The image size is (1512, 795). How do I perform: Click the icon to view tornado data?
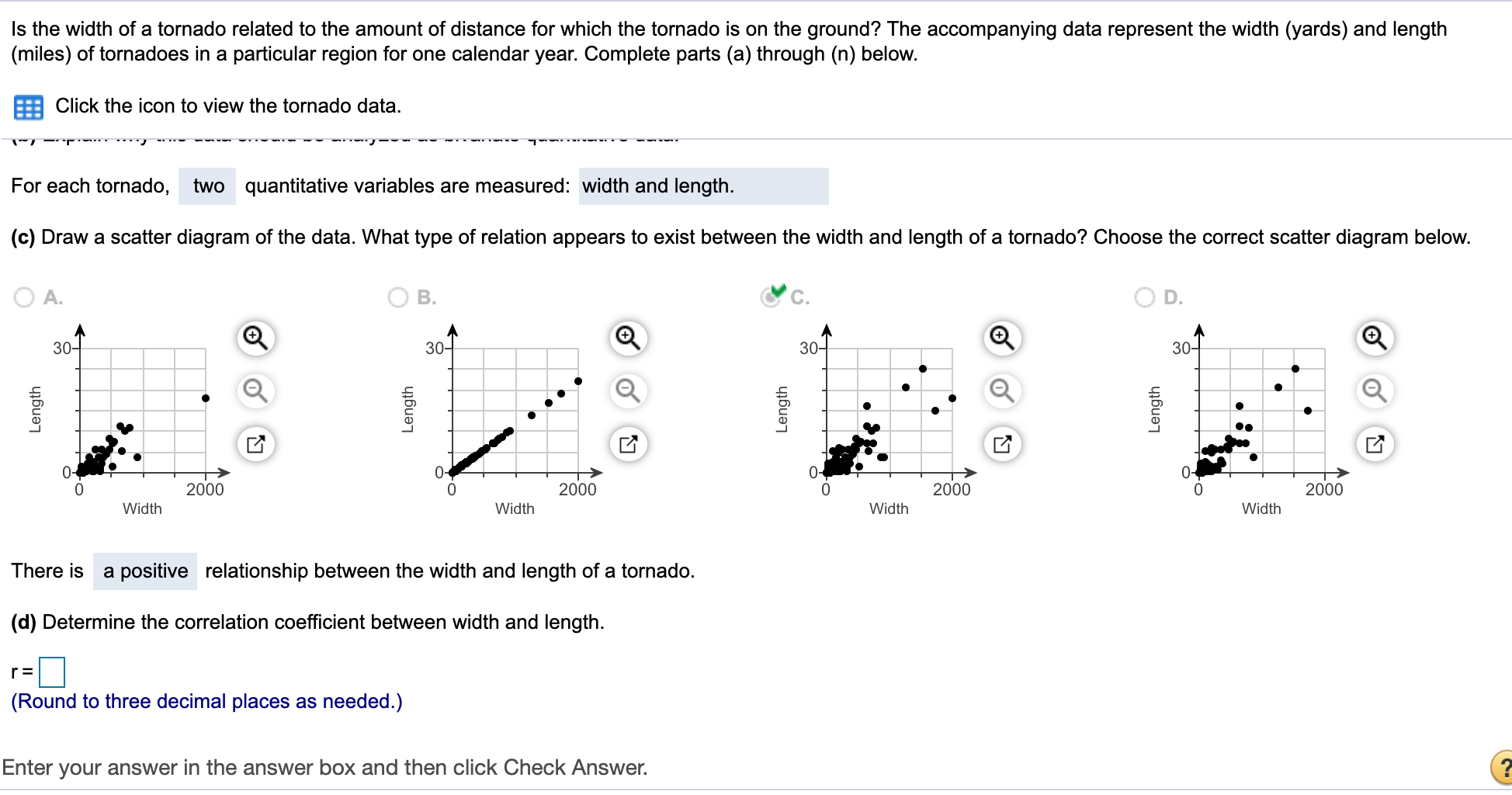coord(28,106)
